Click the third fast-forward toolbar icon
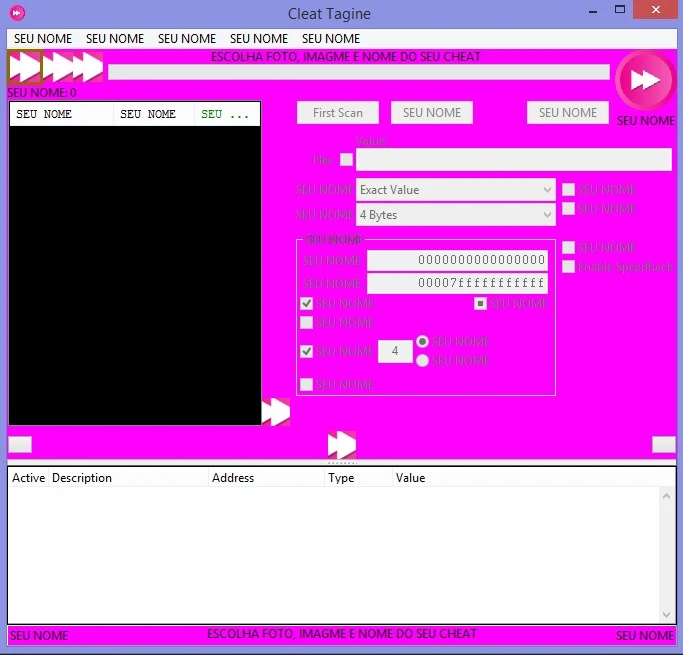The height and width of the screenshot is (655, 683). [88, 67]
